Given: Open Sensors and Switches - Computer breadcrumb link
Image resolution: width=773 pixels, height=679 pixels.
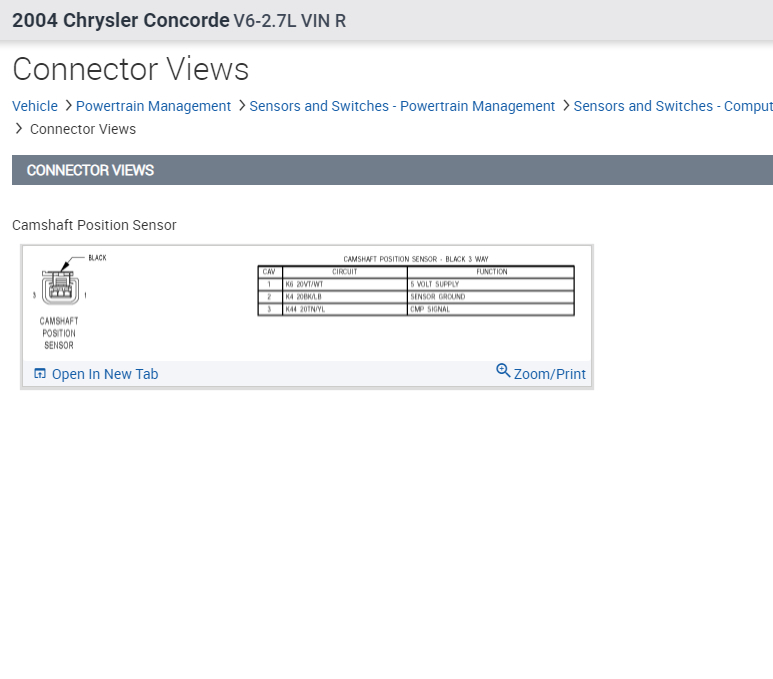Looking at the screenshot, I should coord(673,106).
